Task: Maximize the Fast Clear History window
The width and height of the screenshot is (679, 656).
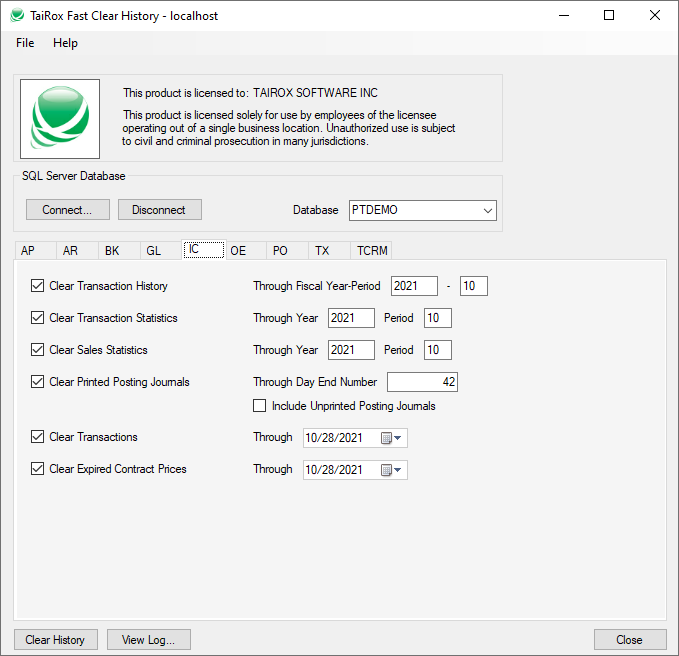Action: tap(609, 16)
